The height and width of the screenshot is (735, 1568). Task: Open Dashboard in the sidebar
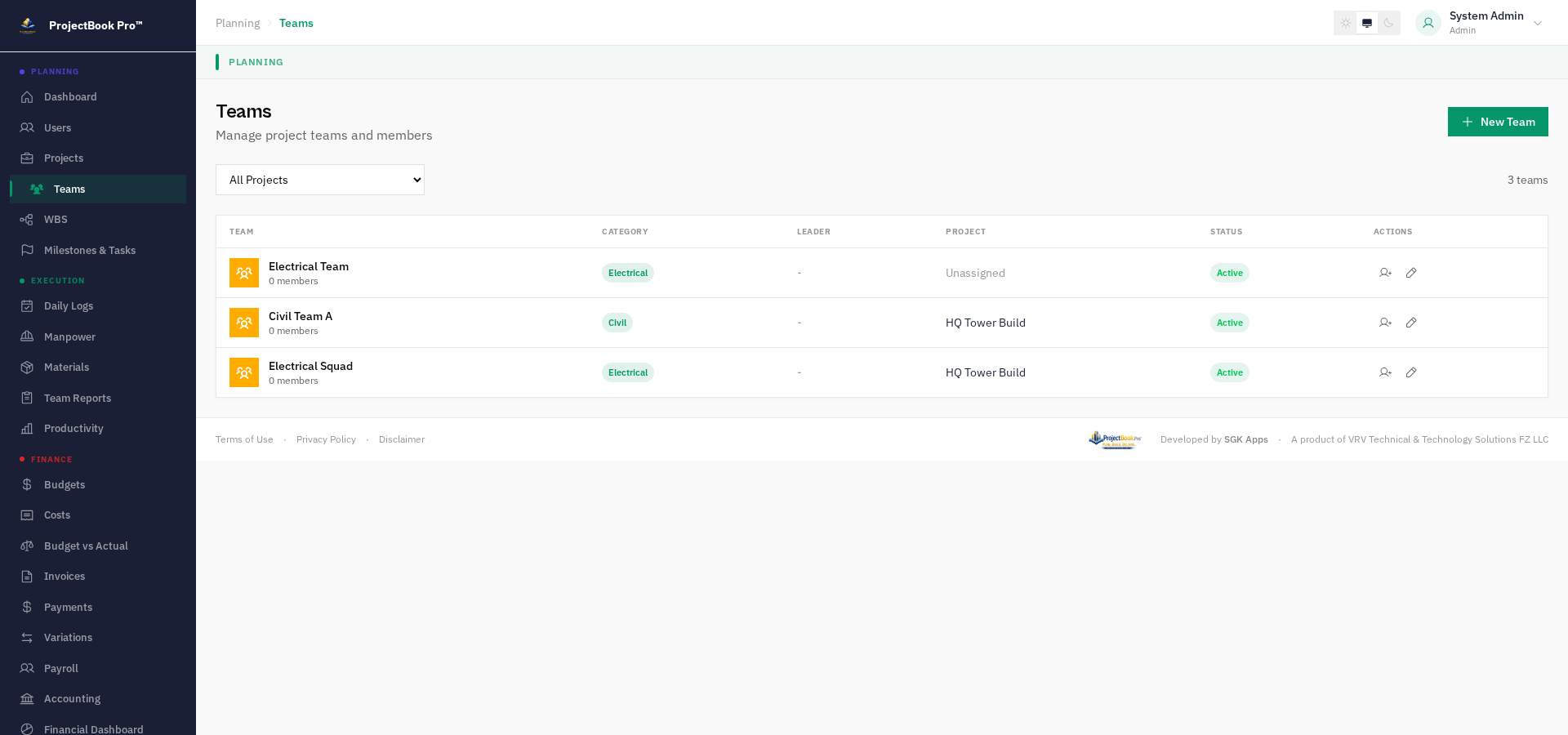click(98, 97)
